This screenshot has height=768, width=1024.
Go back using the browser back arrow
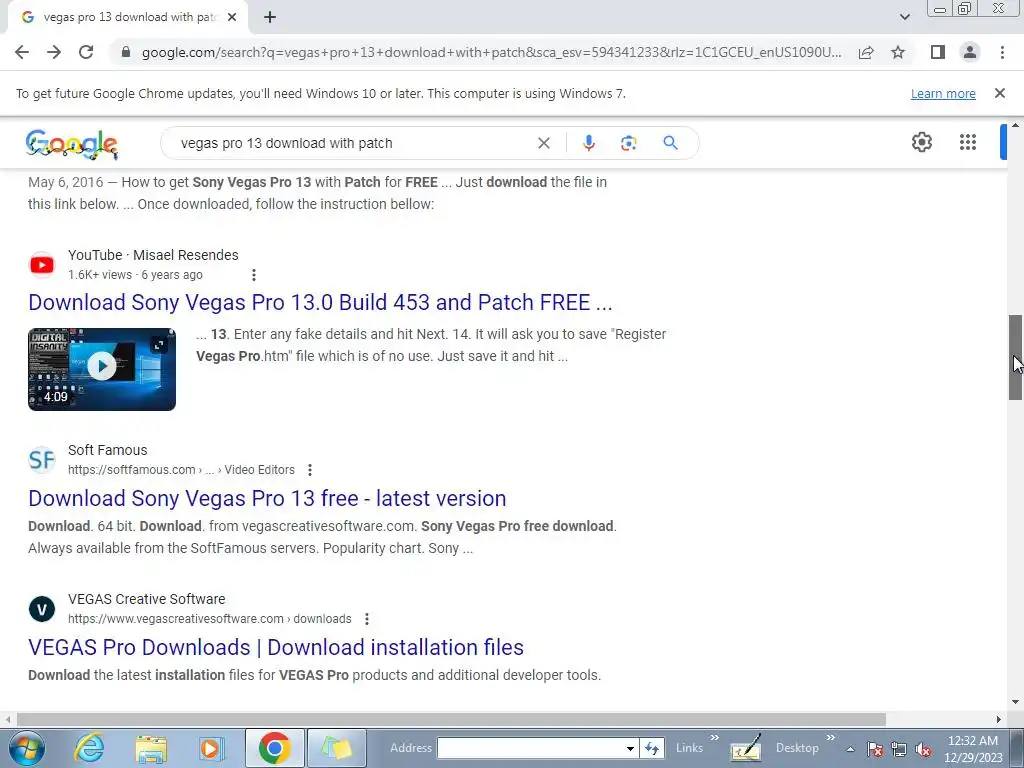tap(22, 52)
